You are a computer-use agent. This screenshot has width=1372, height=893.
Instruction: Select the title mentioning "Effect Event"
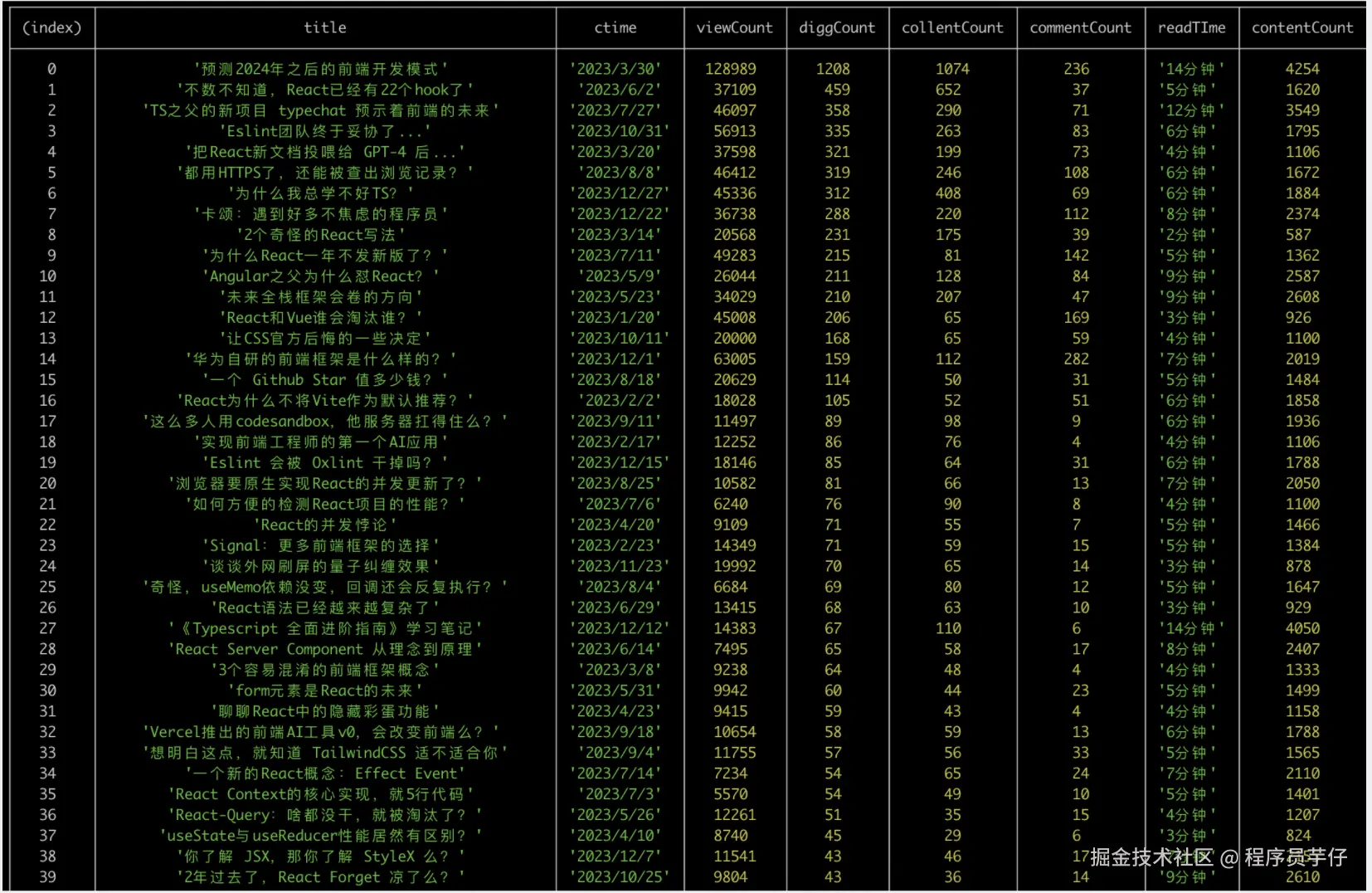pyautogui.click(x=325, y=773)
